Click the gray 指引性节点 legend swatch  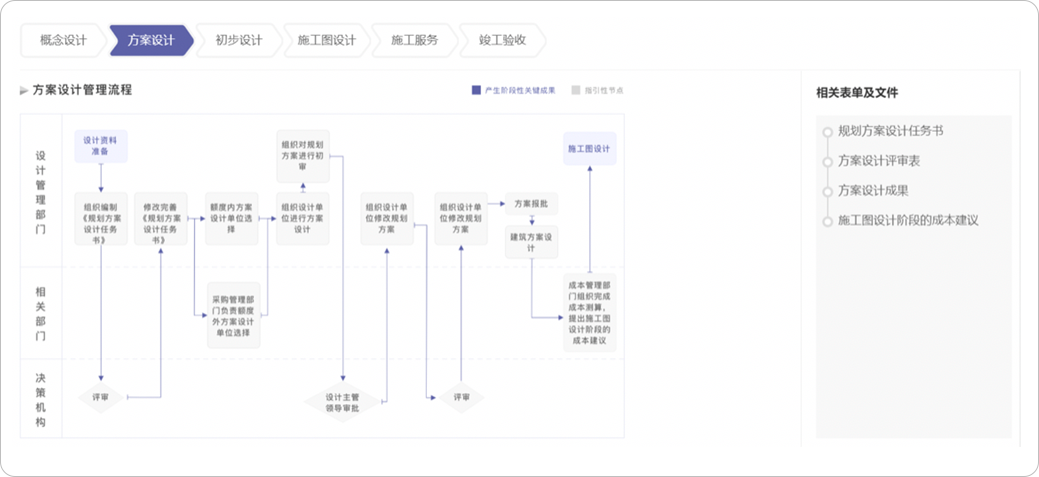576,90
